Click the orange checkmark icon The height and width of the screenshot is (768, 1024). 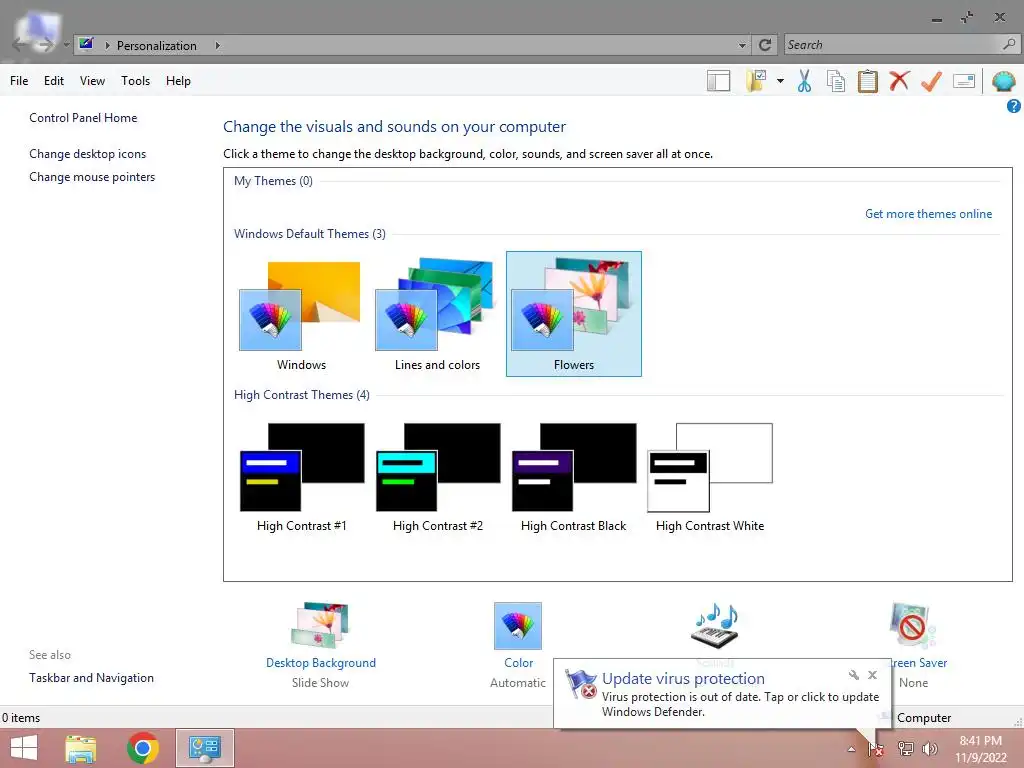point(931,81)
